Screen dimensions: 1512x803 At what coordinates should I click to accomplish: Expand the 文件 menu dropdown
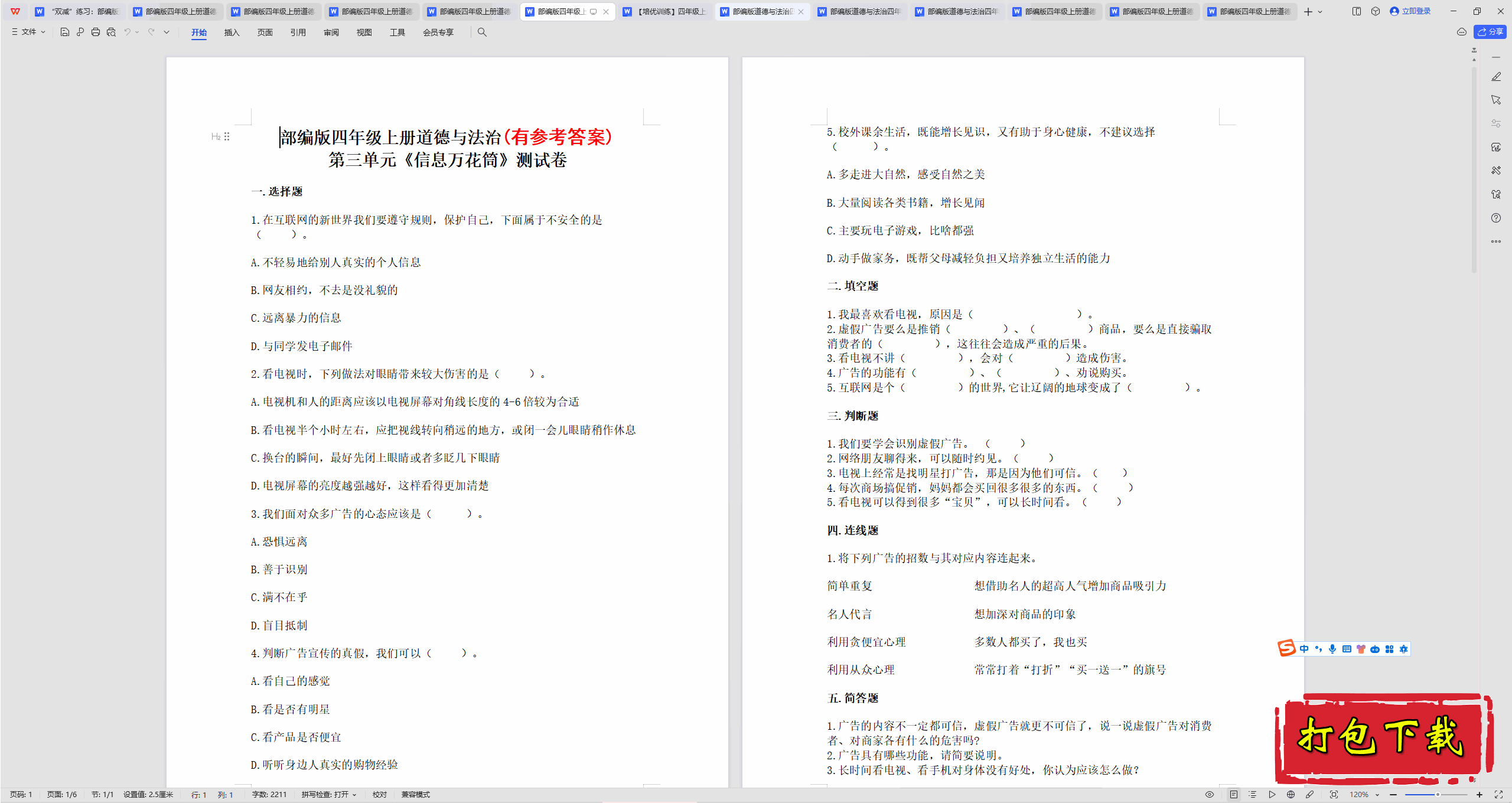click(x=28, y=32)
